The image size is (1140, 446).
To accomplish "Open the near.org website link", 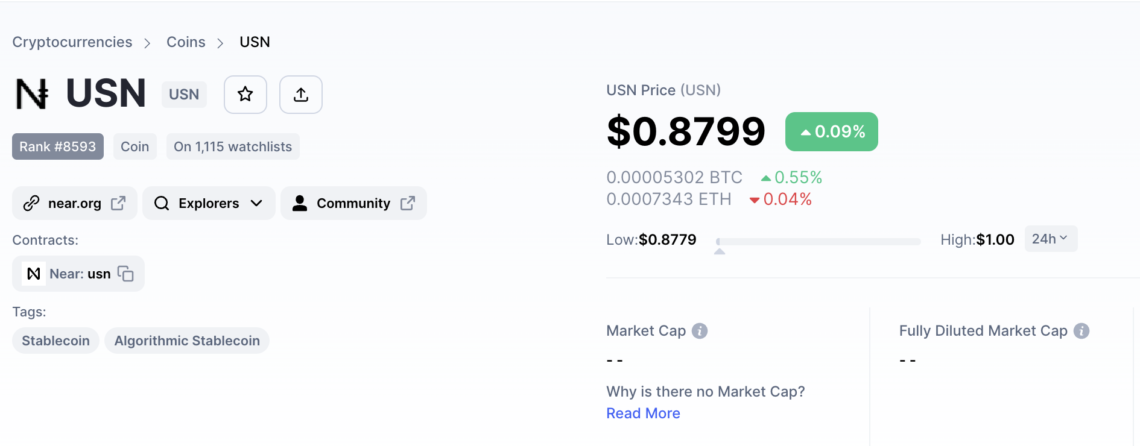I will pyautogui.click(x=74, y=203).
